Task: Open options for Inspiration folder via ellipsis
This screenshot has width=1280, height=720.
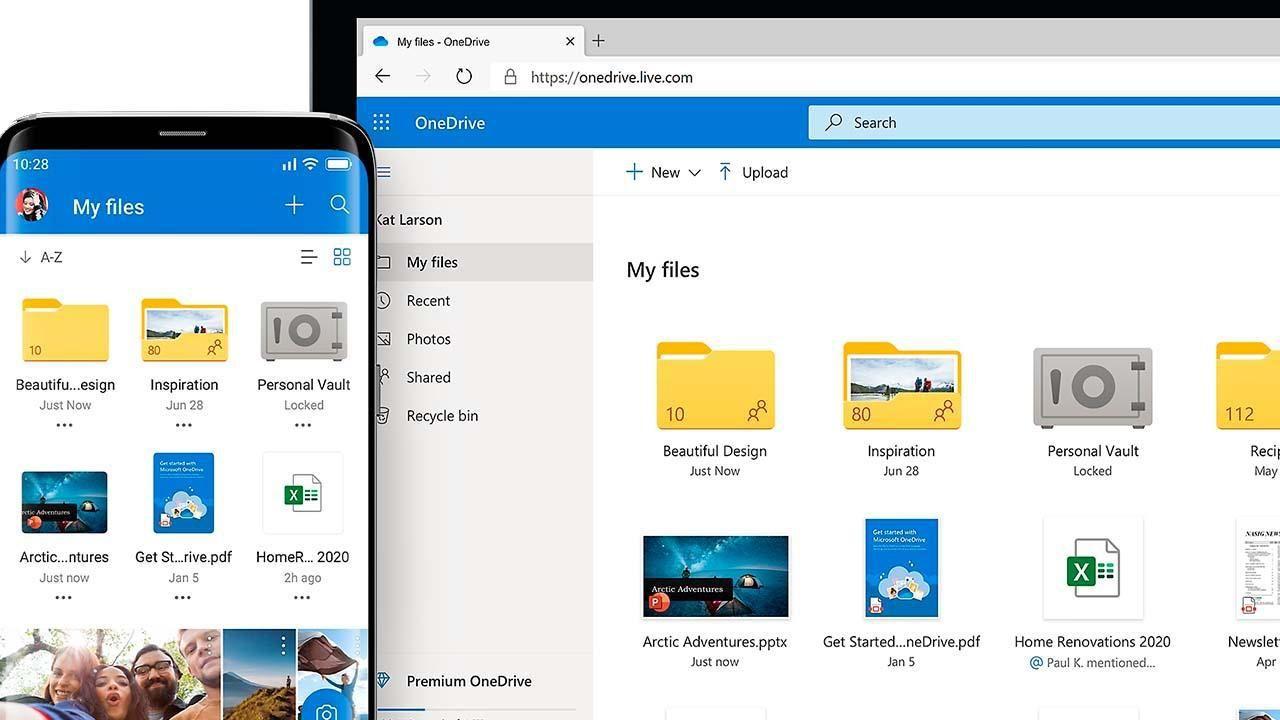Action: pyautogui.click(x=183, y=425)
